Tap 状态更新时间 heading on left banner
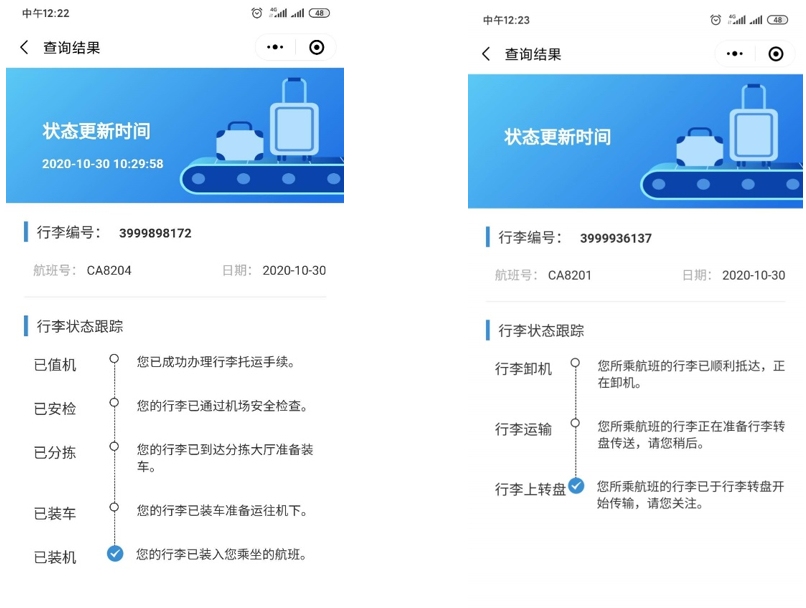 96,131
